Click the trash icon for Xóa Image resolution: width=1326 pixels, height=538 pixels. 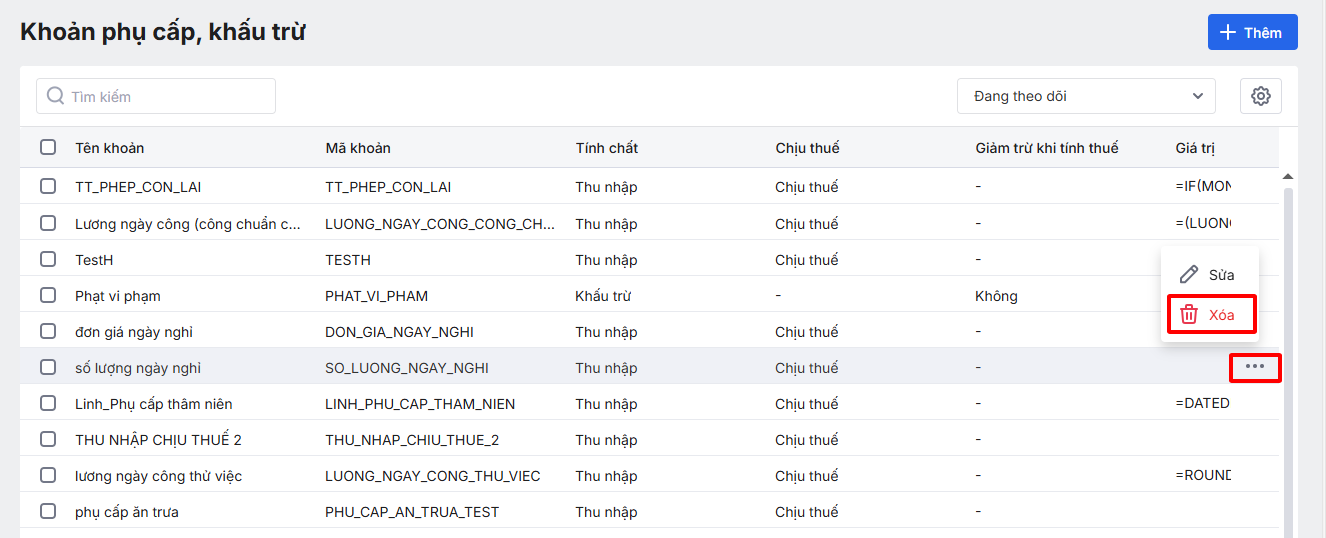click(1189, 315)
